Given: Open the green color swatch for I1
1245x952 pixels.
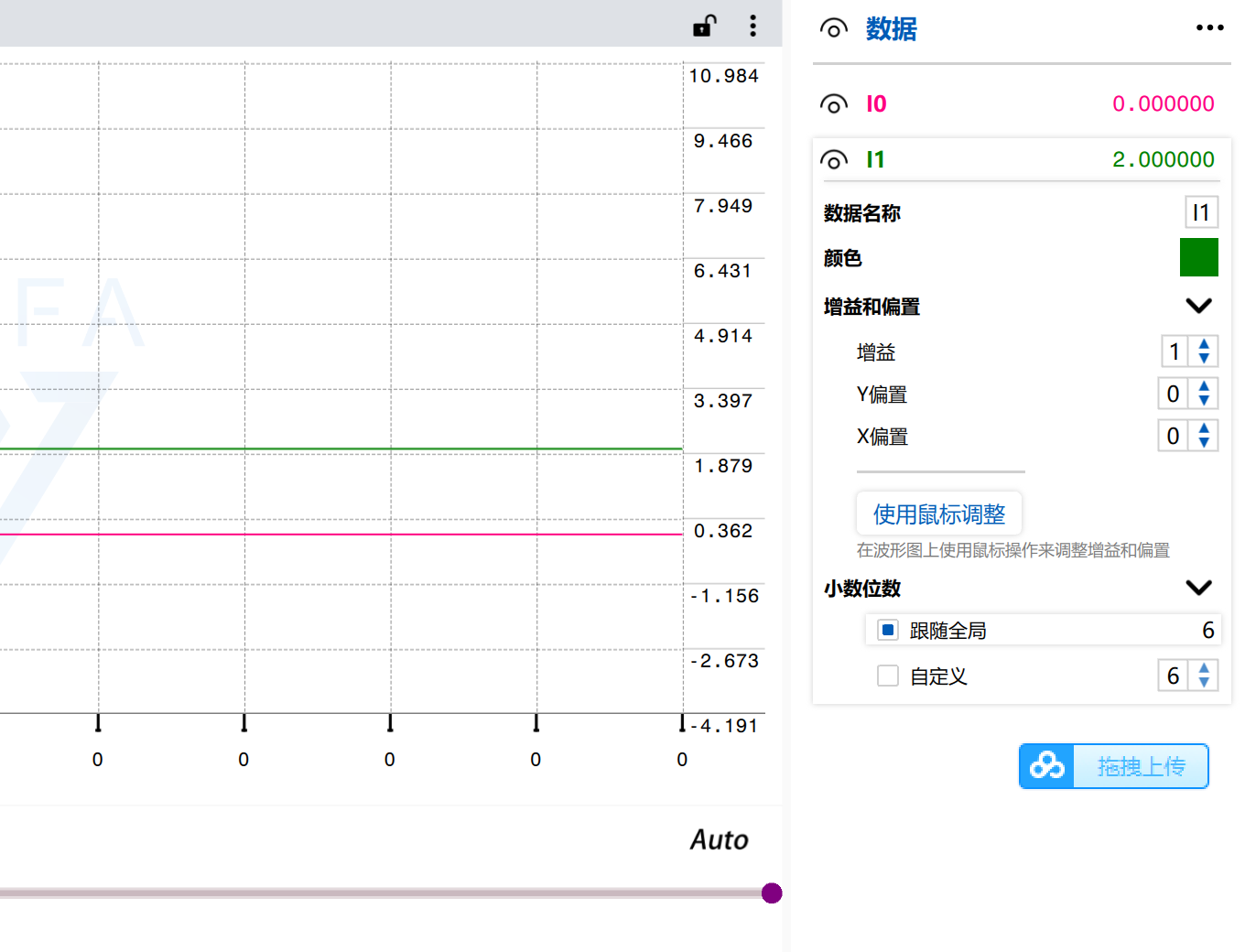Looking at the screenshot, I should click(x=1201, y=257).
